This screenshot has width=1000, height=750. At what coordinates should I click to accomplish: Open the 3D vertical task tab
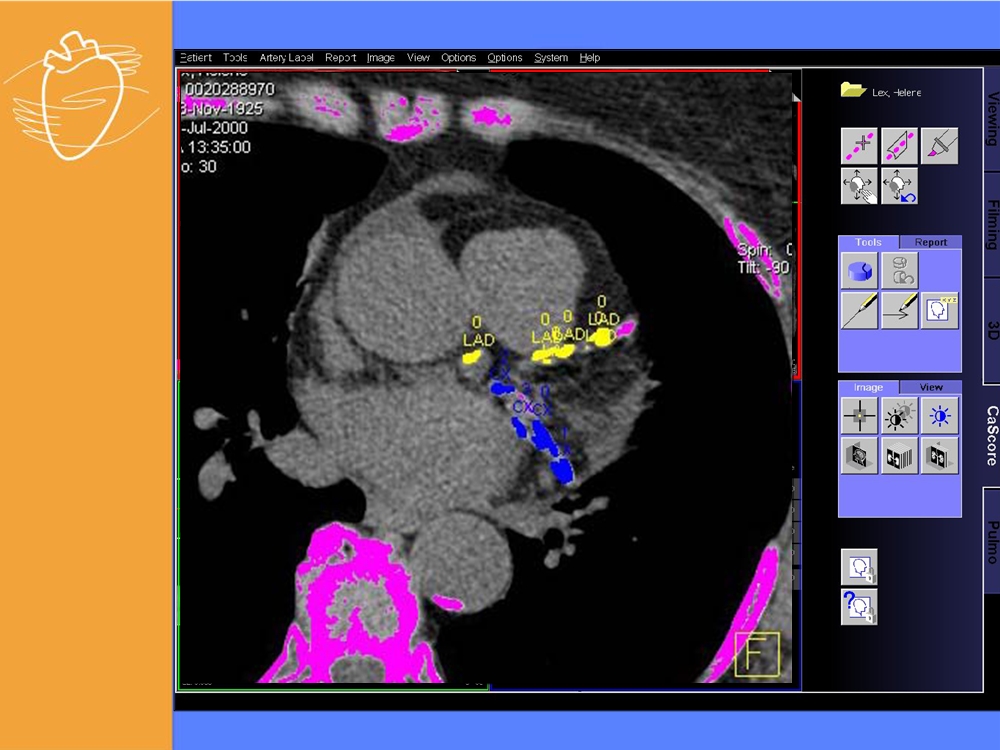[x=992, y=330]
